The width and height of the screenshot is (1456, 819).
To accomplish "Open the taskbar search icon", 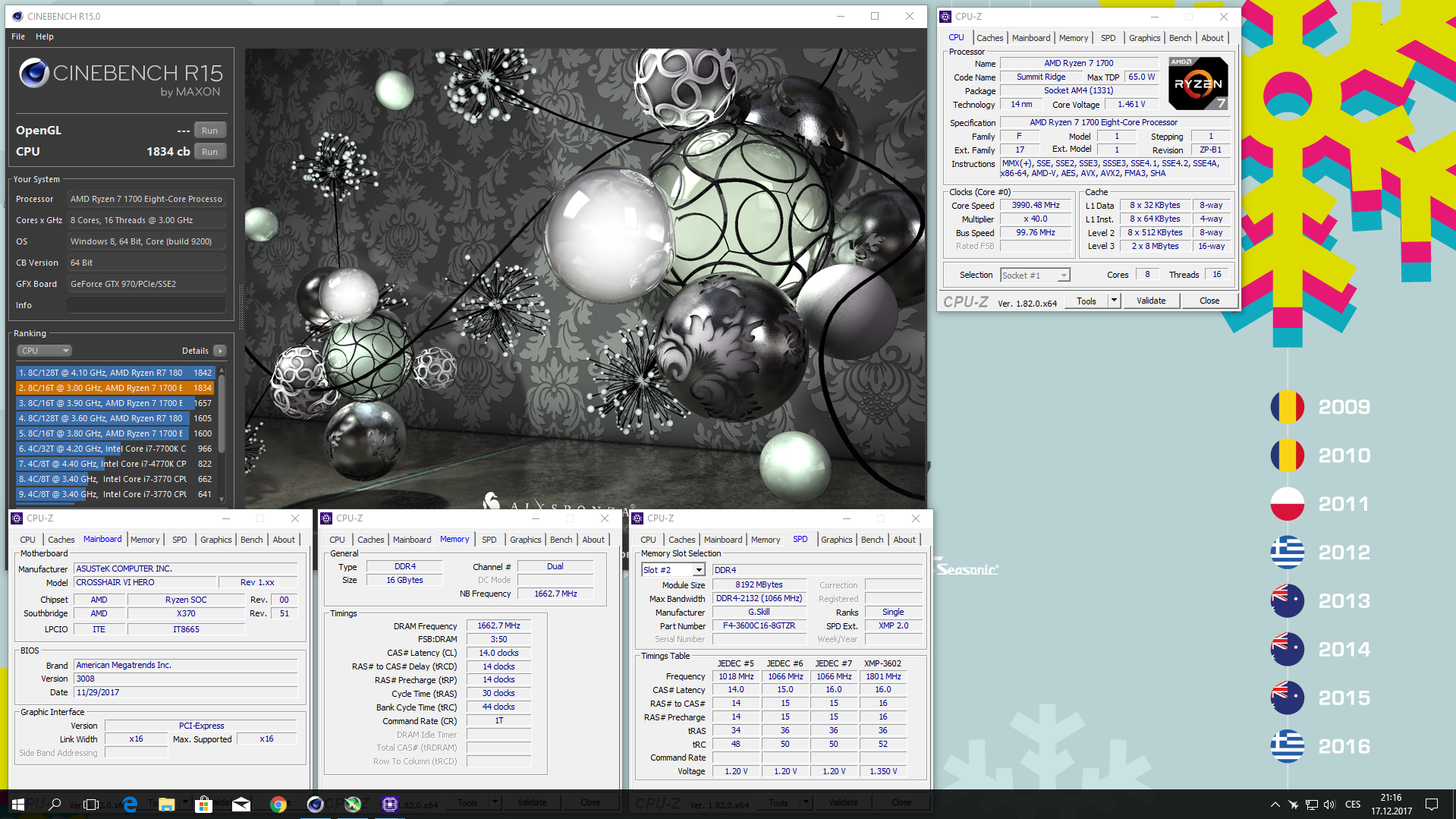I will tap(55, 804).
